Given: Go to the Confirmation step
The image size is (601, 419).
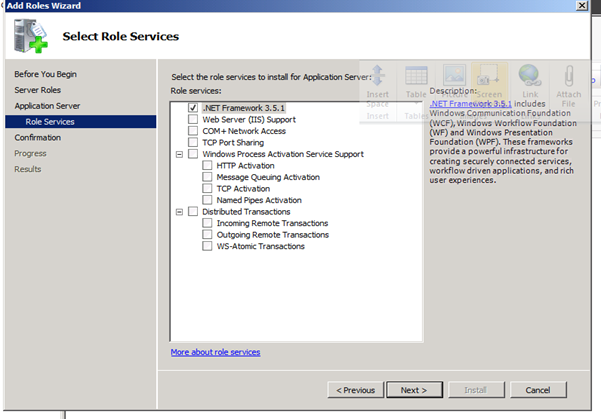Looking at the screenshot, I should pyautogui.click(x=38, y=138).
